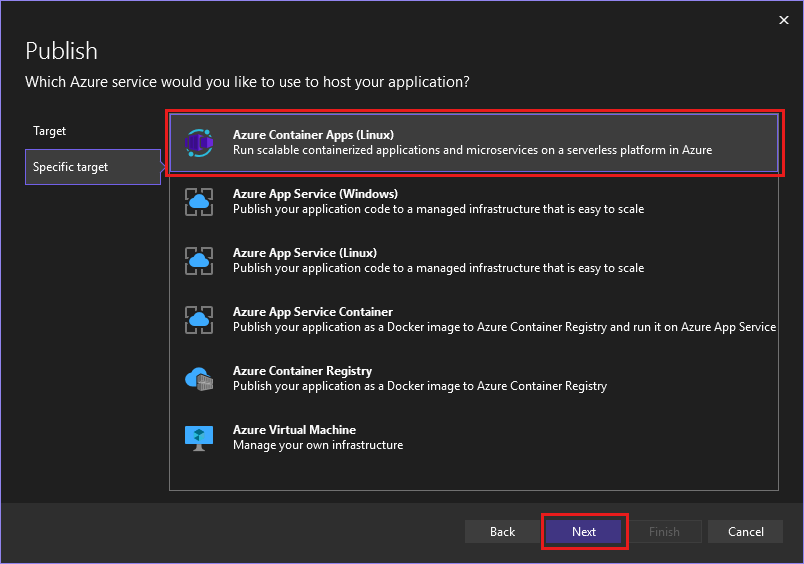Click the Azure App Service Container icon
This screenshot has width=804, height=564.
pyautogui.click(x=199, y=320)
